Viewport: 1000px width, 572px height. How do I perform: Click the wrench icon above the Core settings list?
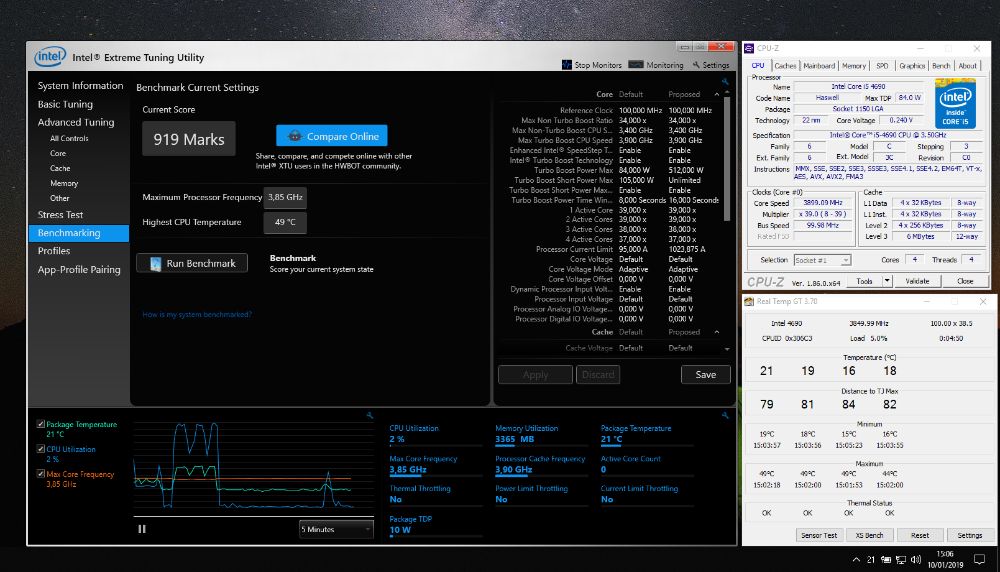[x=725, y=82]
